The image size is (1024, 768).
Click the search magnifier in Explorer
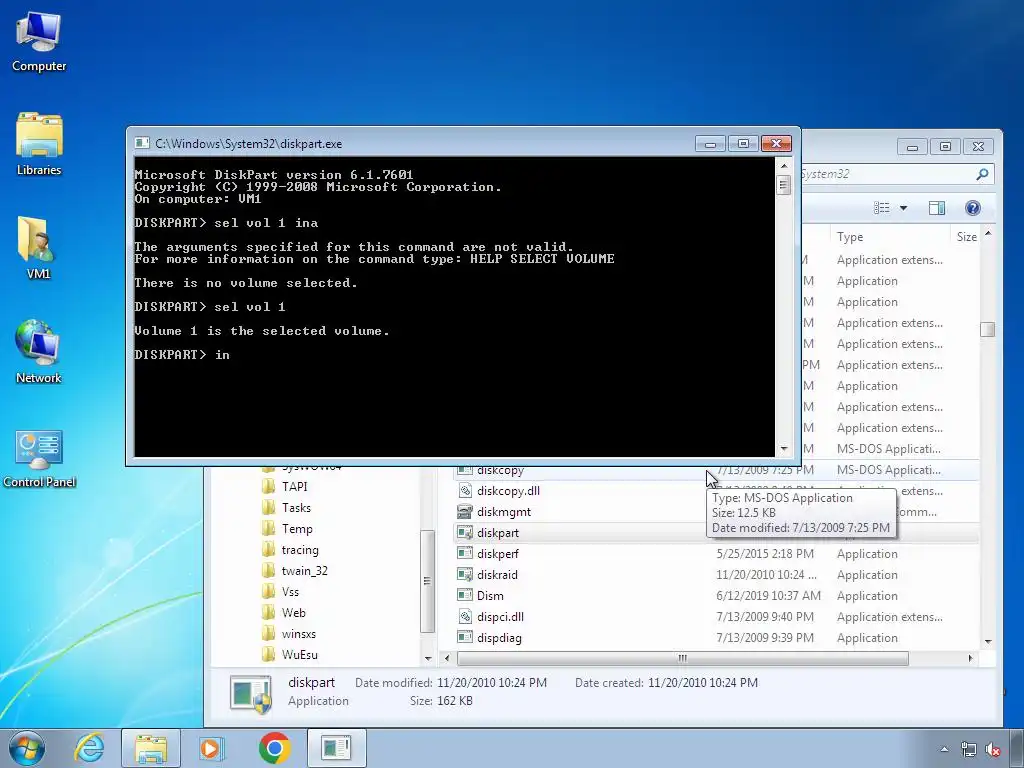coord(982,174)
